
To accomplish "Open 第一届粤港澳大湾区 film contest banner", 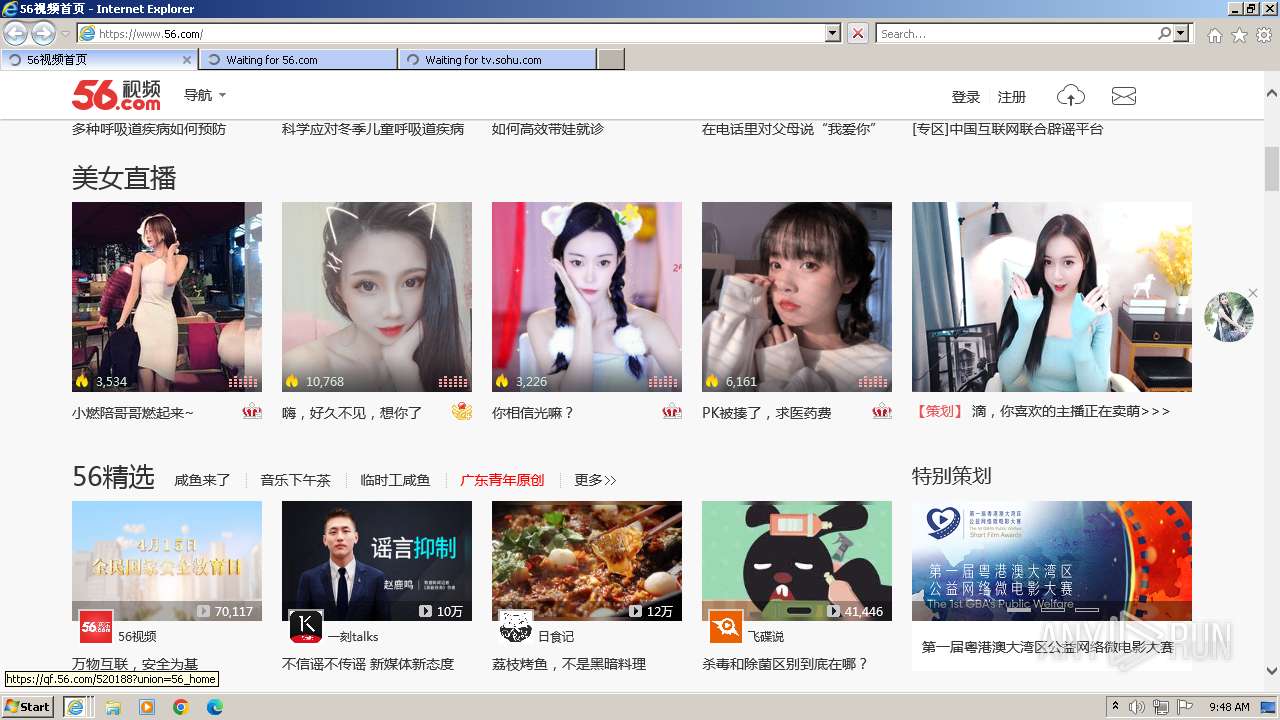I will pos(1052,561).
